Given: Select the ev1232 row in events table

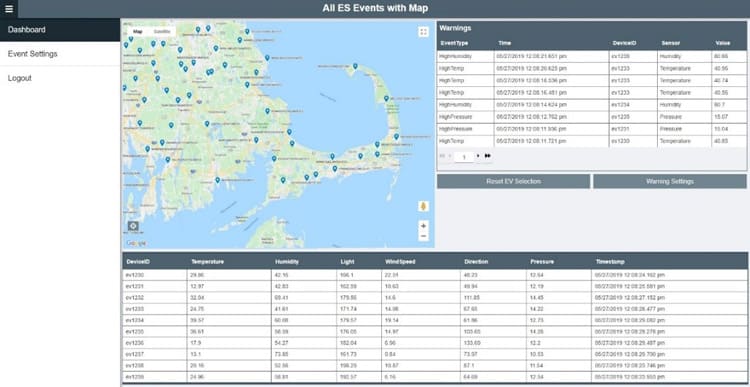Looking at the screenshot, I should click(x=435, y=298).
